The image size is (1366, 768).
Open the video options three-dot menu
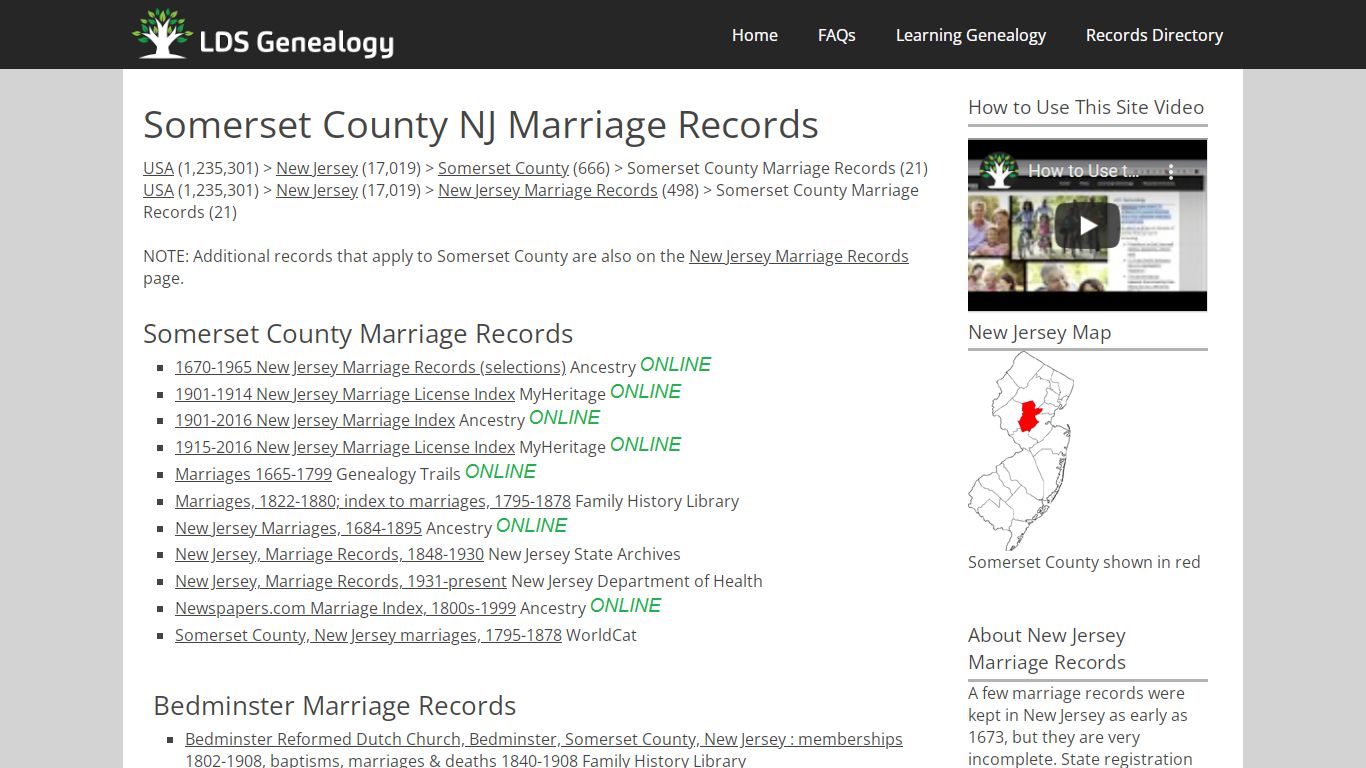[x=1172, y=172]
